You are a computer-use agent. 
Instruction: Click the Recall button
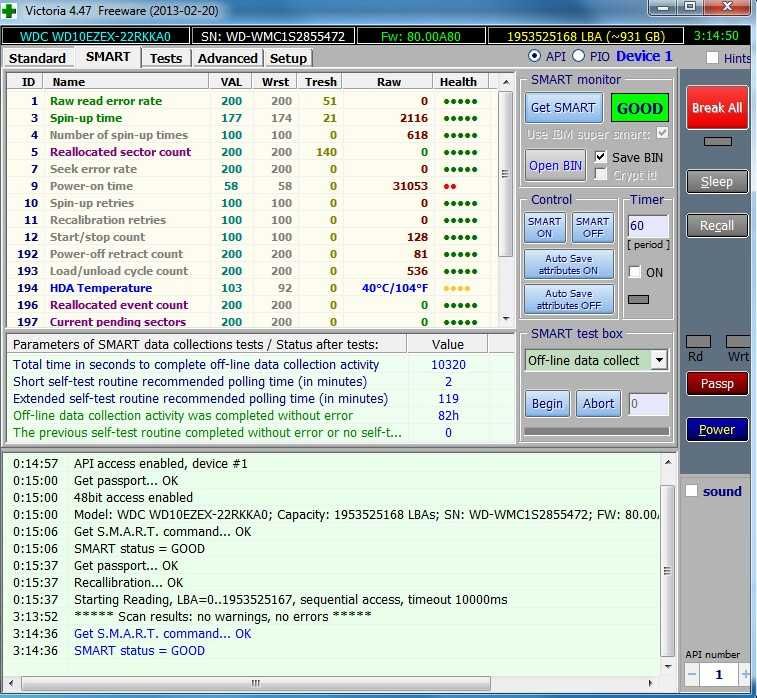717,225
